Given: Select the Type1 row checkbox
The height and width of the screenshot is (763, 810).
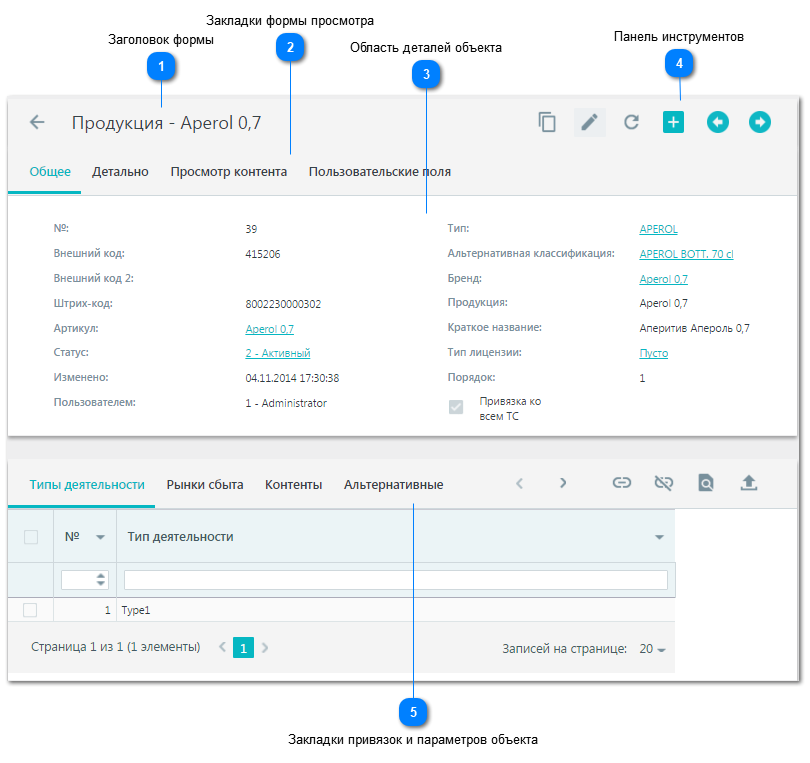Looking at the screenshot, I should (30, 610).
